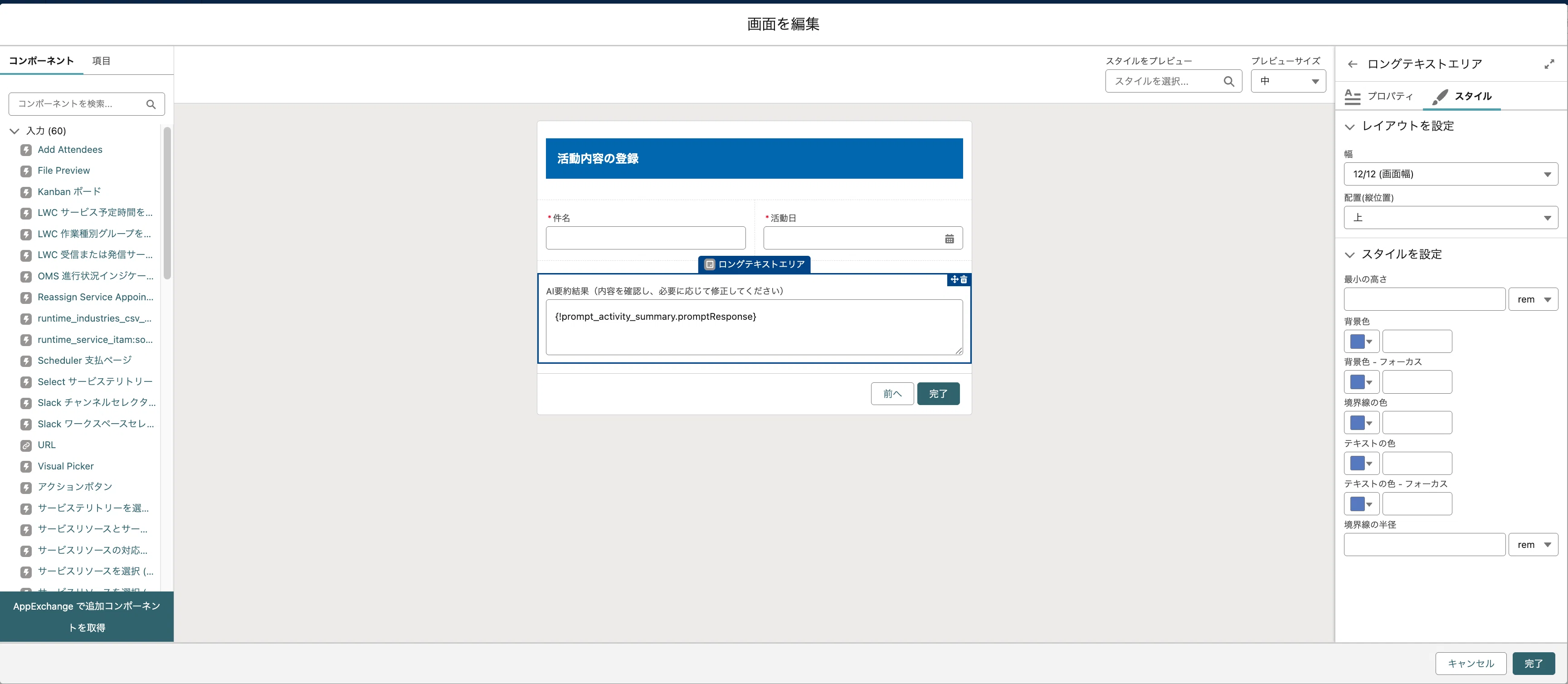Open the テキストの色 - フォーカス color swatch picker
This screenshot has height=684, width=1568.
pos(1361,504)
